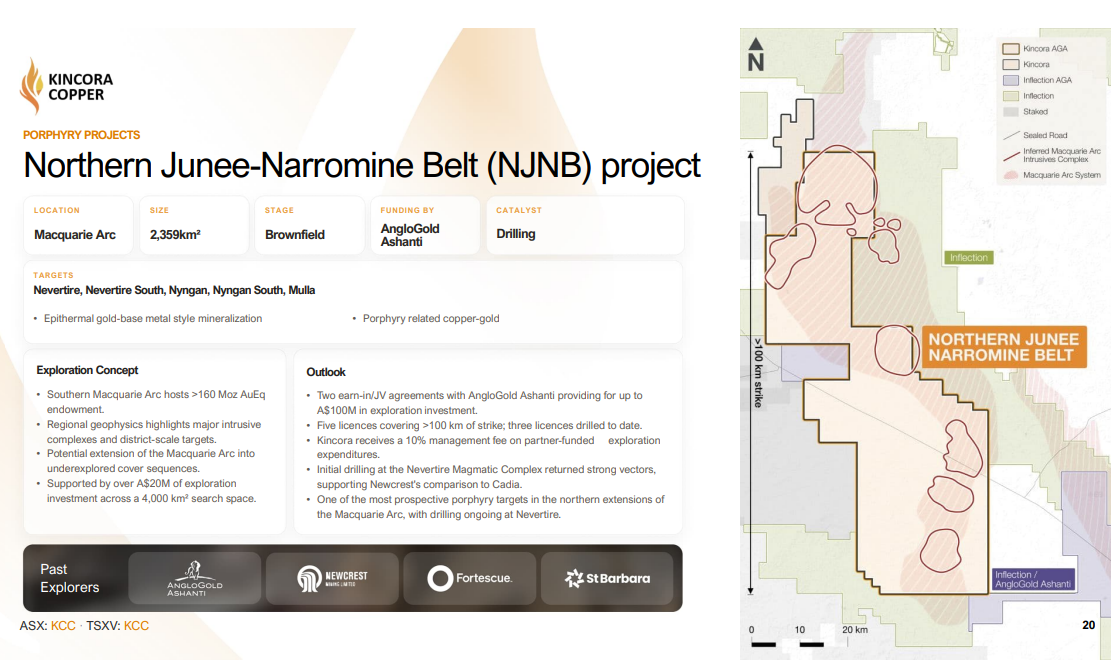Click the Outlook heading
1111x666 pixels.
pos(326,372)
